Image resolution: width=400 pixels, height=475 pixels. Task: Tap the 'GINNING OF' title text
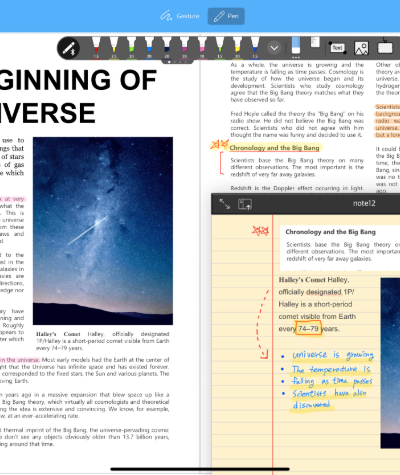[78, 80]
